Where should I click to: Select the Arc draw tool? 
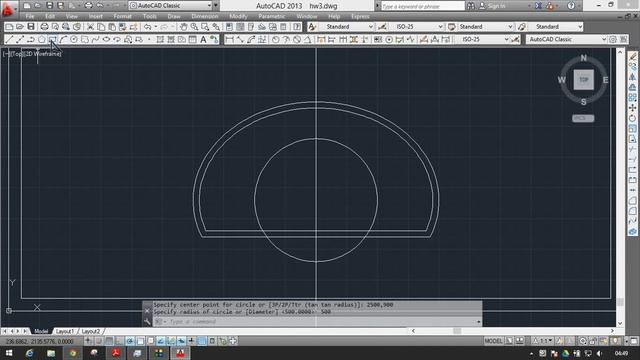(63, 39)
